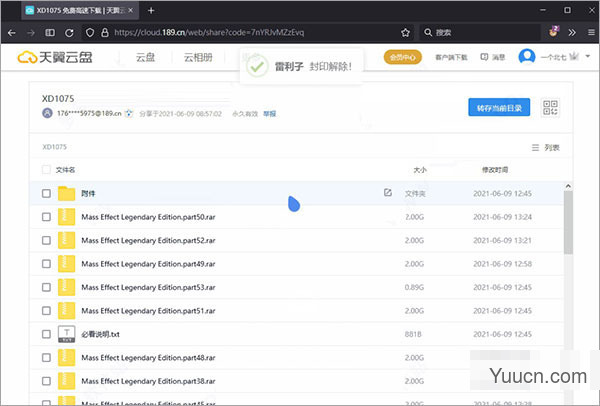Screen dimensions: 600x406
Task: Click the browser URL address field
Action: [247, 33]
